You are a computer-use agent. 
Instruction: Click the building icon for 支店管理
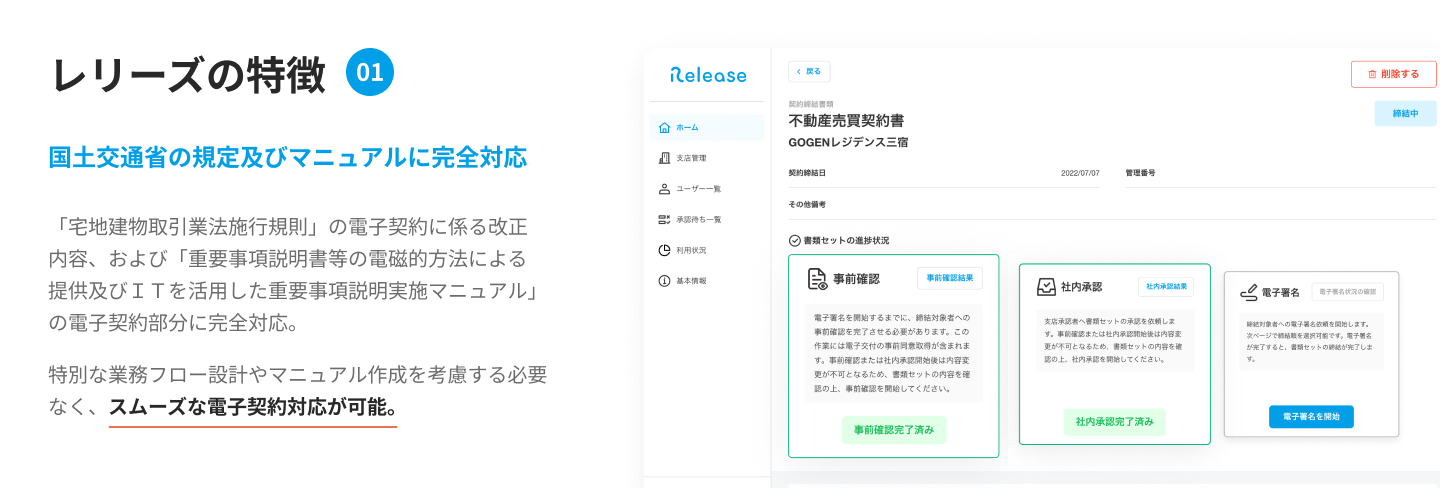[x=665, y=158]
